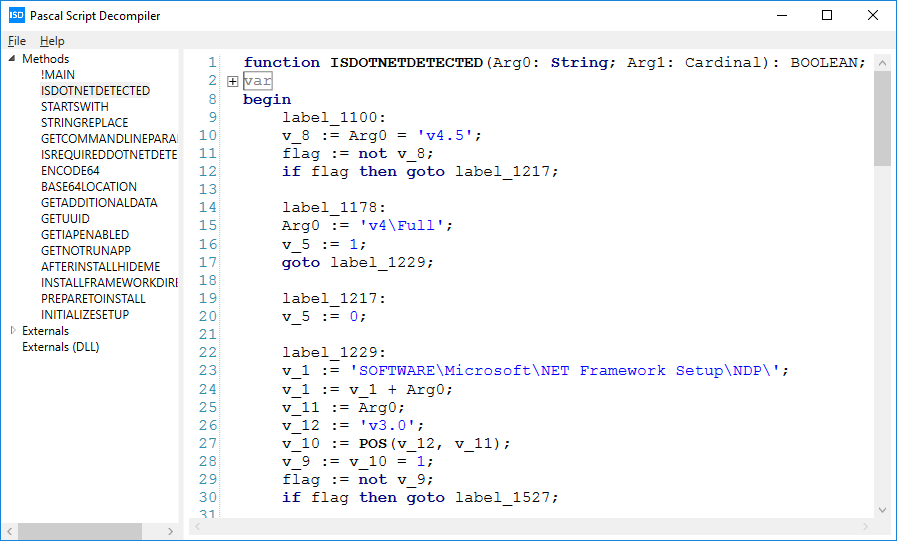Close the Pascal Script Decompiler window
The image size is (897, 541).
coord(872,15)
